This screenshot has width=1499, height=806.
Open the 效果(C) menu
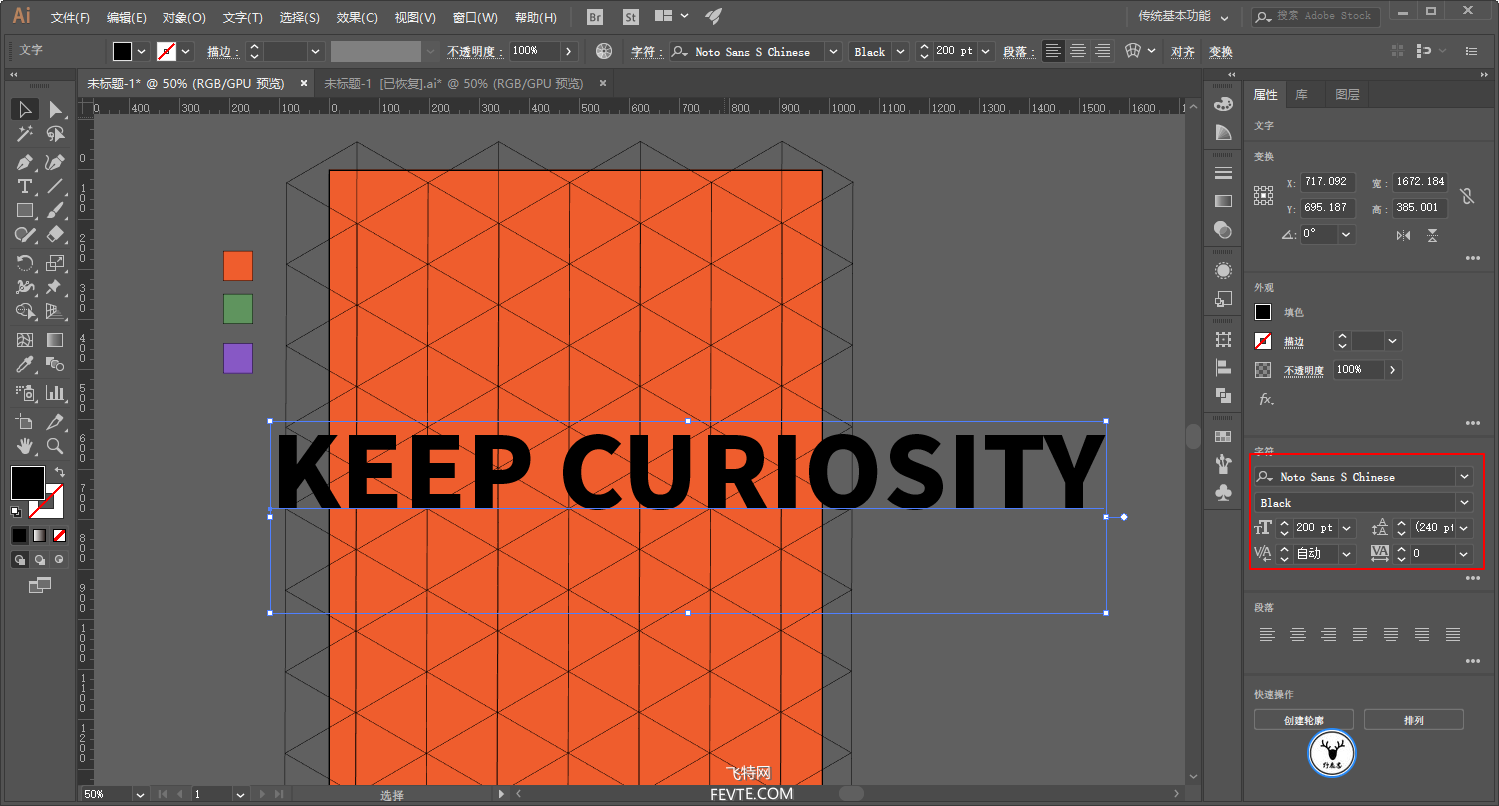[x=357, y=17]
